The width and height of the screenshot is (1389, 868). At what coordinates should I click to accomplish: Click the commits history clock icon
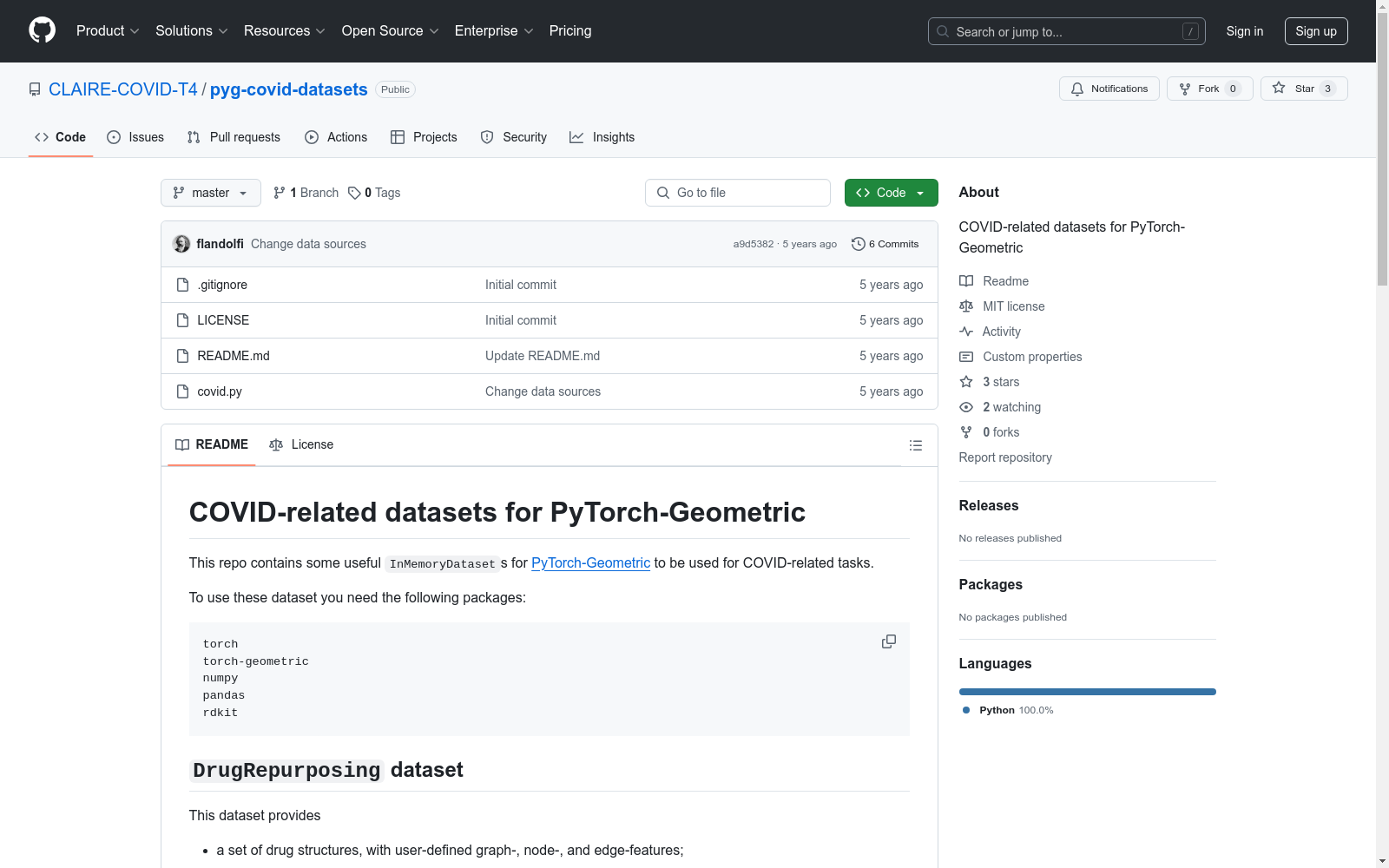(859, 244)
